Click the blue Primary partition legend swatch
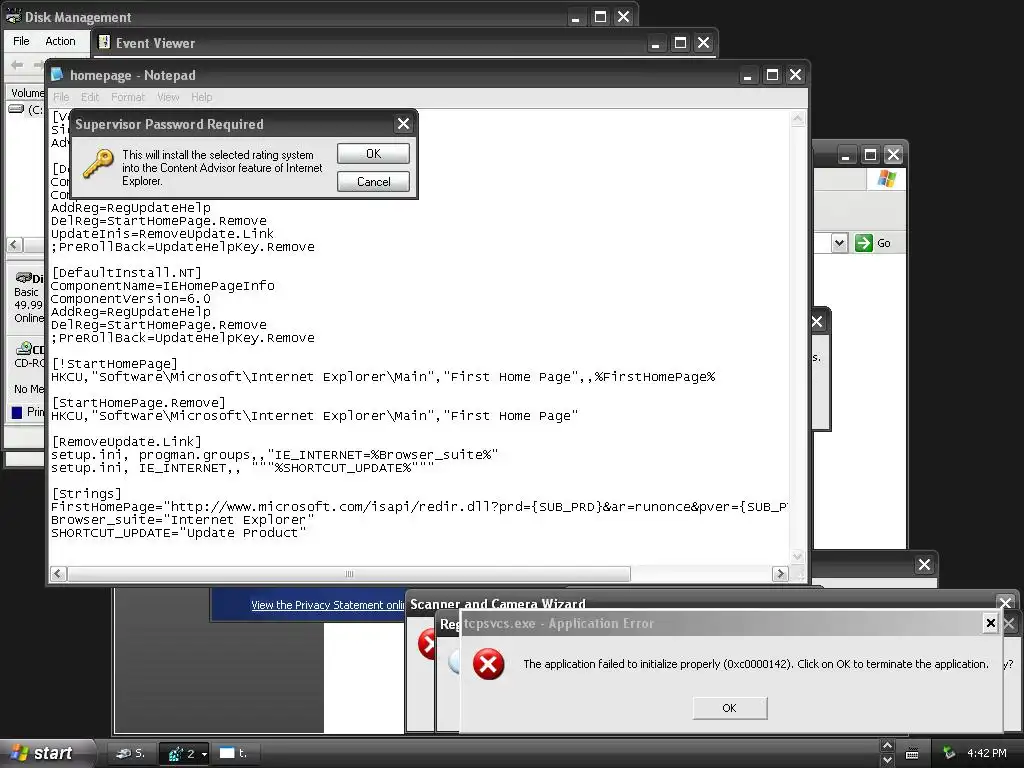 tap(17, 412)
